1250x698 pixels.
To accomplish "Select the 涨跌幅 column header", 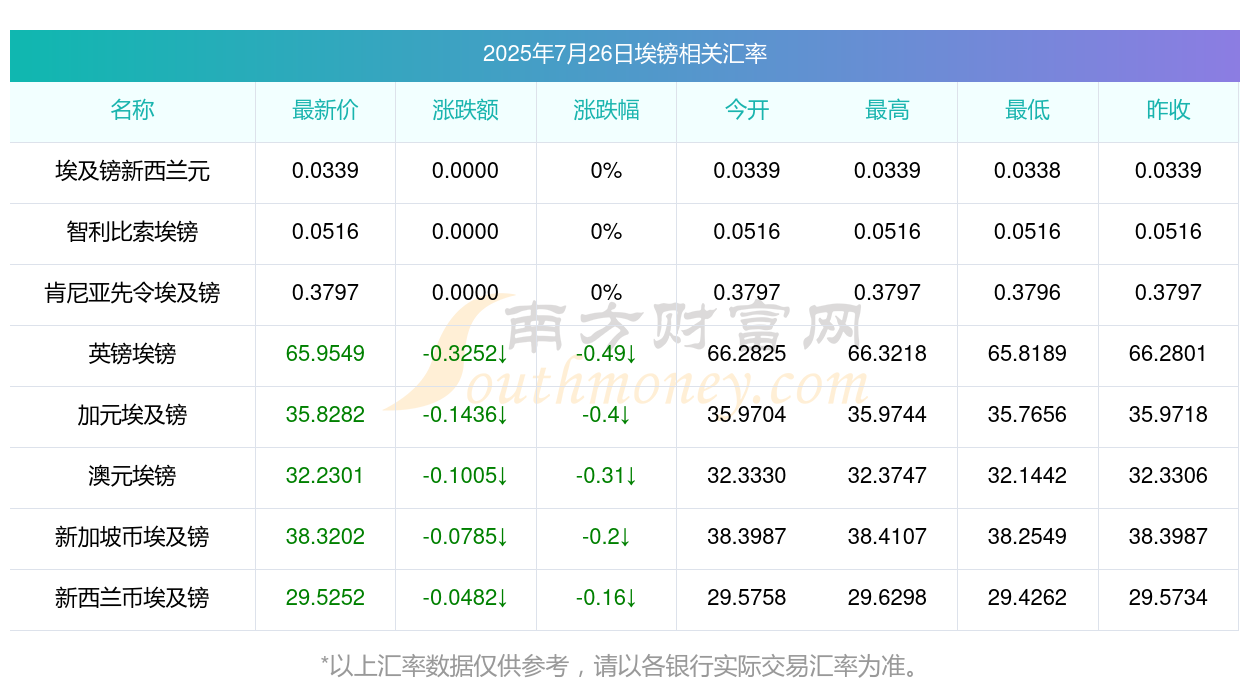I will coord(606,110).
